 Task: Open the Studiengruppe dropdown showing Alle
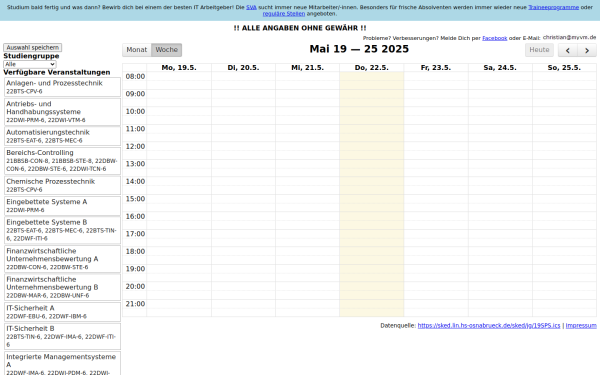(30, 64)
